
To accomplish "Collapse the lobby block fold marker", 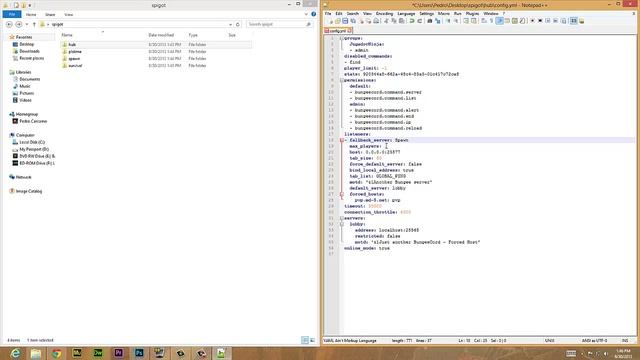I will click(342, 224).
